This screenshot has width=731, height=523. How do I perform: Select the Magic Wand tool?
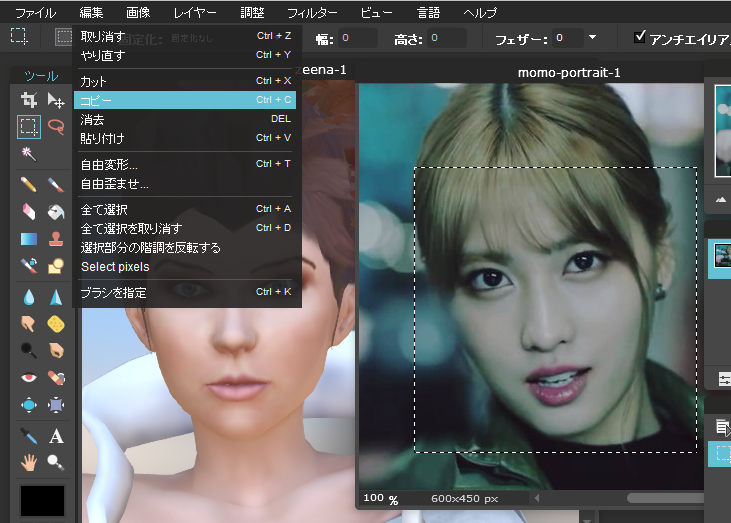pos(29,153)
